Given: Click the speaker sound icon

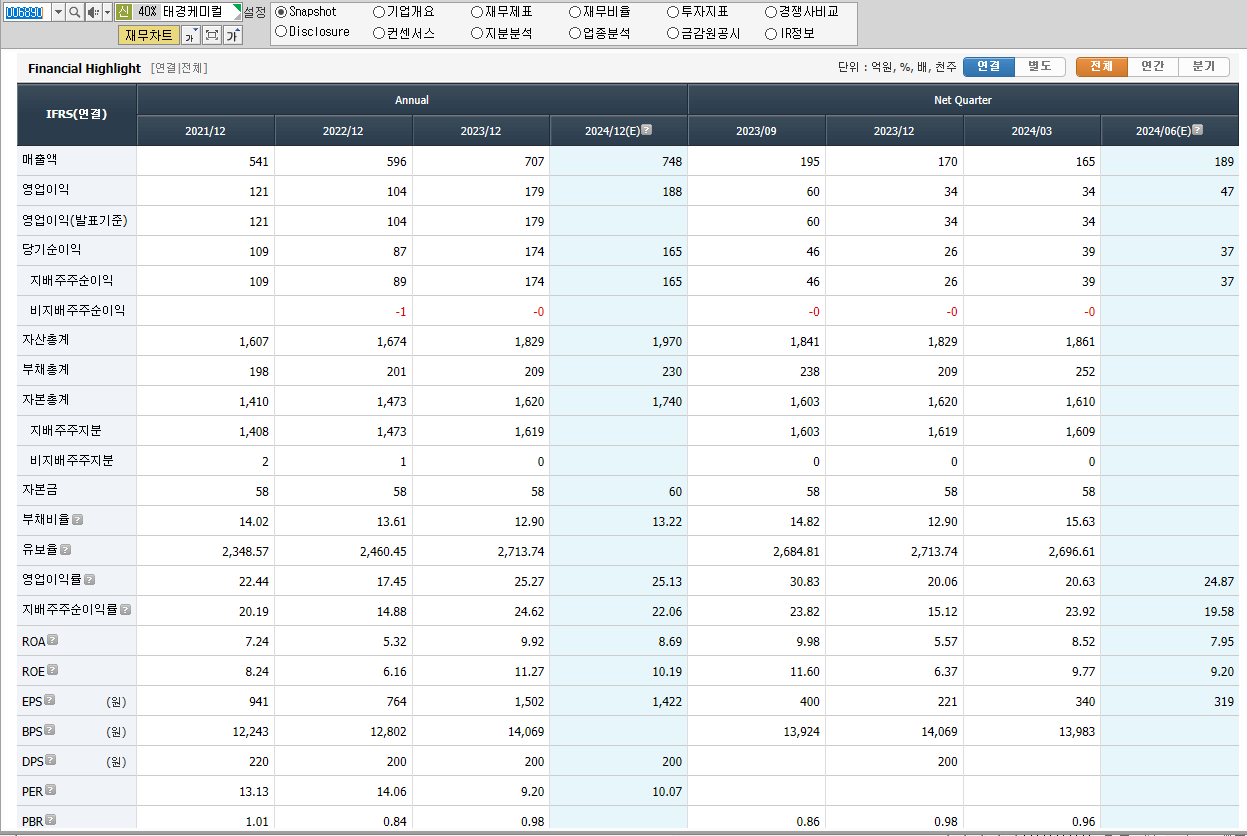Looking at the screenshot, I should pos(92,12).
